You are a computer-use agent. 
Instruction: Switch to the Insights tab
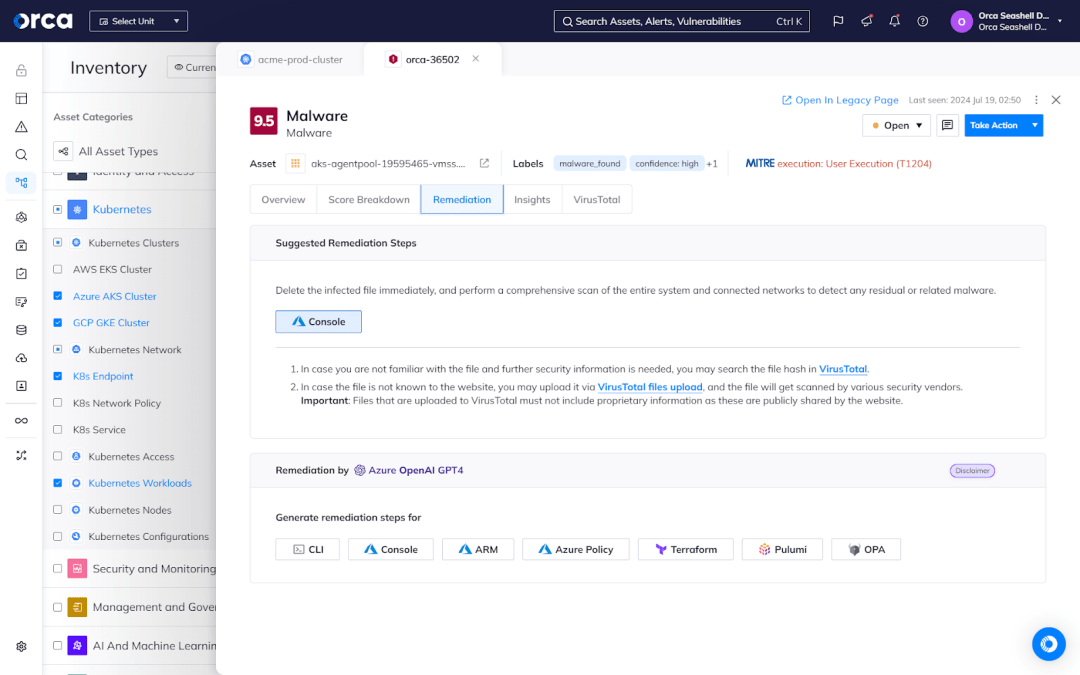coord(532,200)
